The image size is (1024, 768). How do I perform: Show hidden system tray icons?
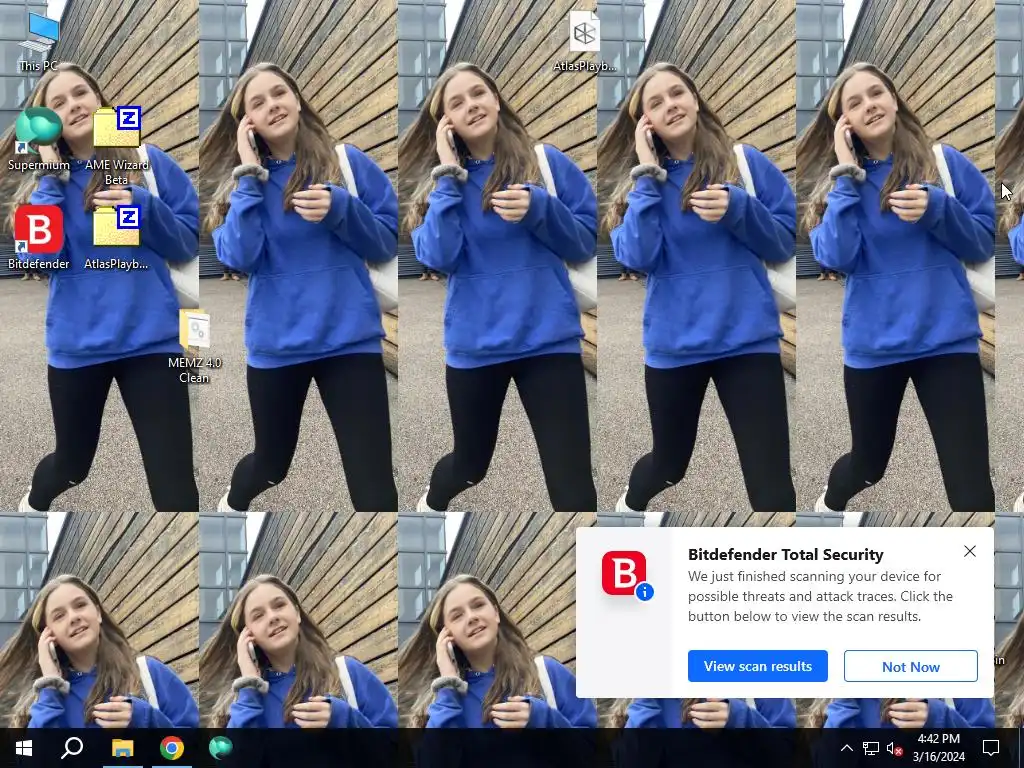click(846, 748)
